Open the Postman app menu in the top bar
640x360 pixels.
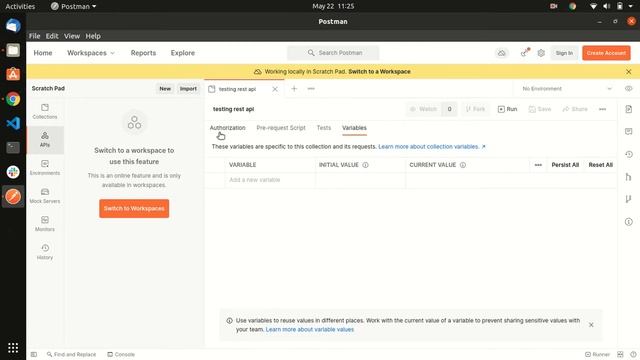73,6
